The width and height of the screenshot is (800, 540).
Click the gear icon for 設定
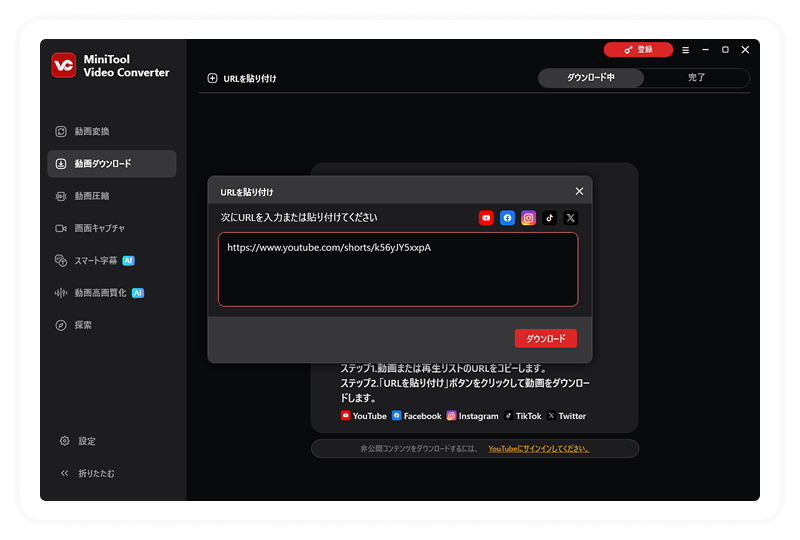[x=64, y=441]
